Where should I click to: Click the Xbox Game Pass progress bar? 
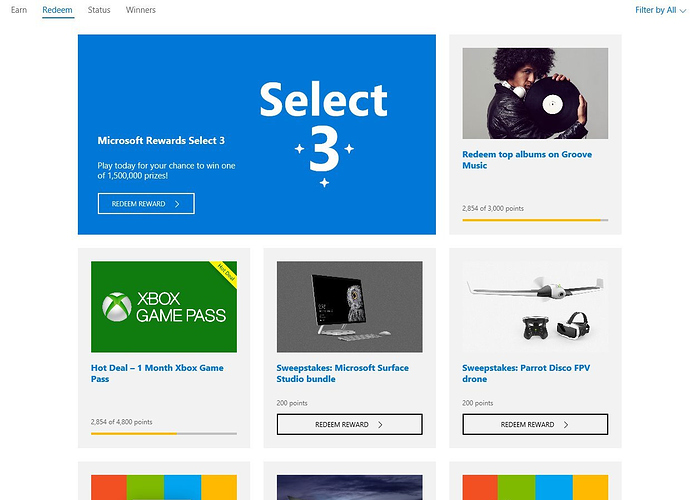(x=164, y=434)
